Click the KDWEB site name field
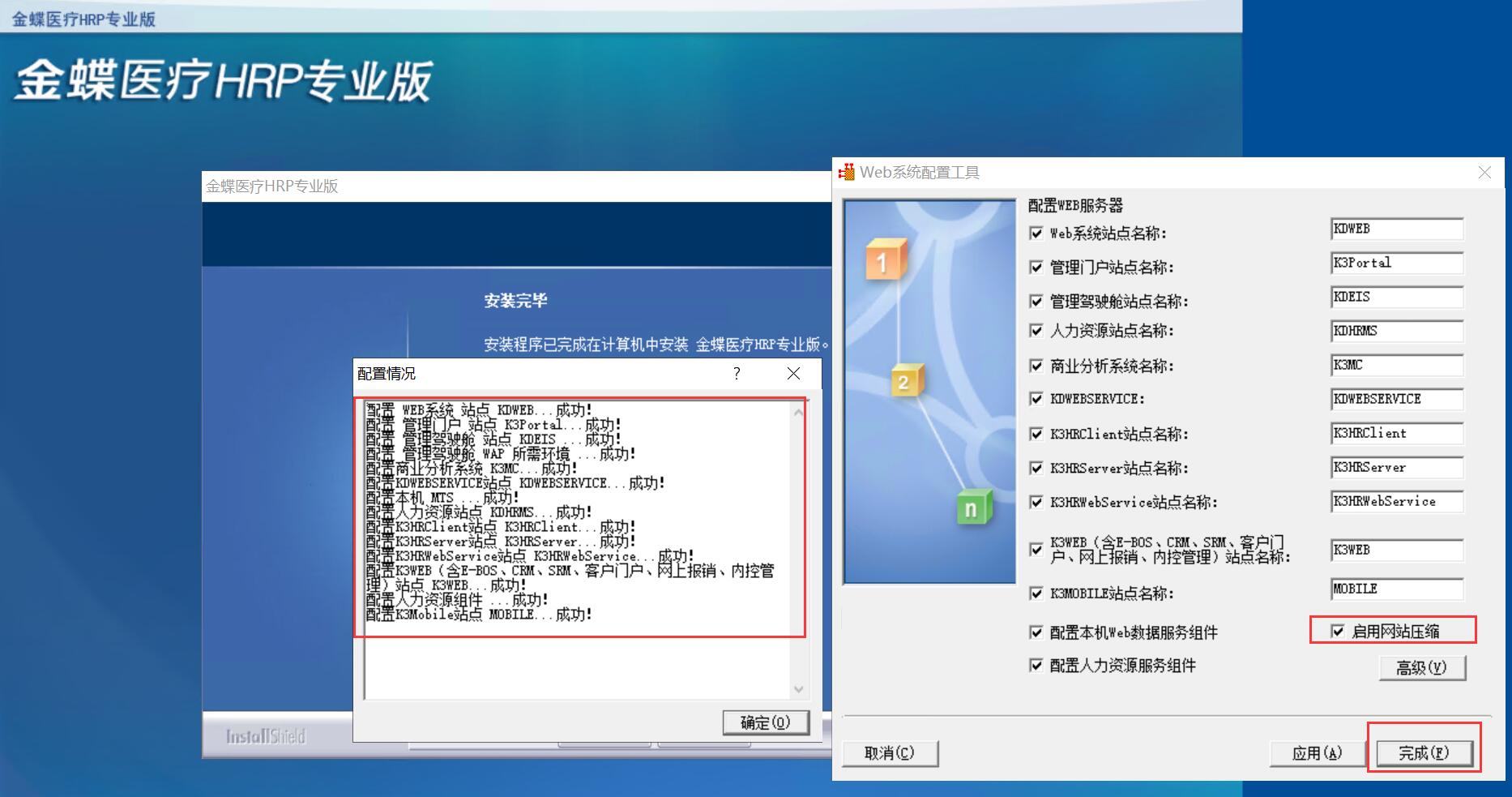This screenshot has height=797, width=1512. tap(1397, 229)
